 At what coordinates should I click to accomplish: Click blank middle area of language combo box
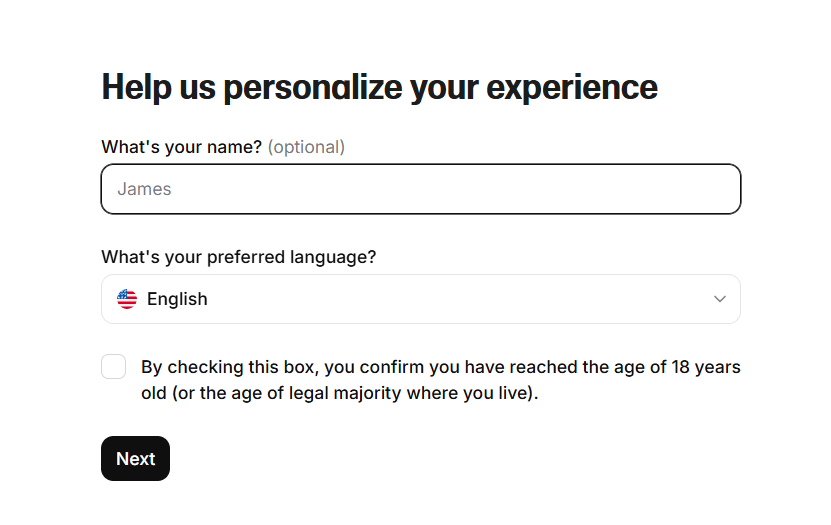(450, 299)
